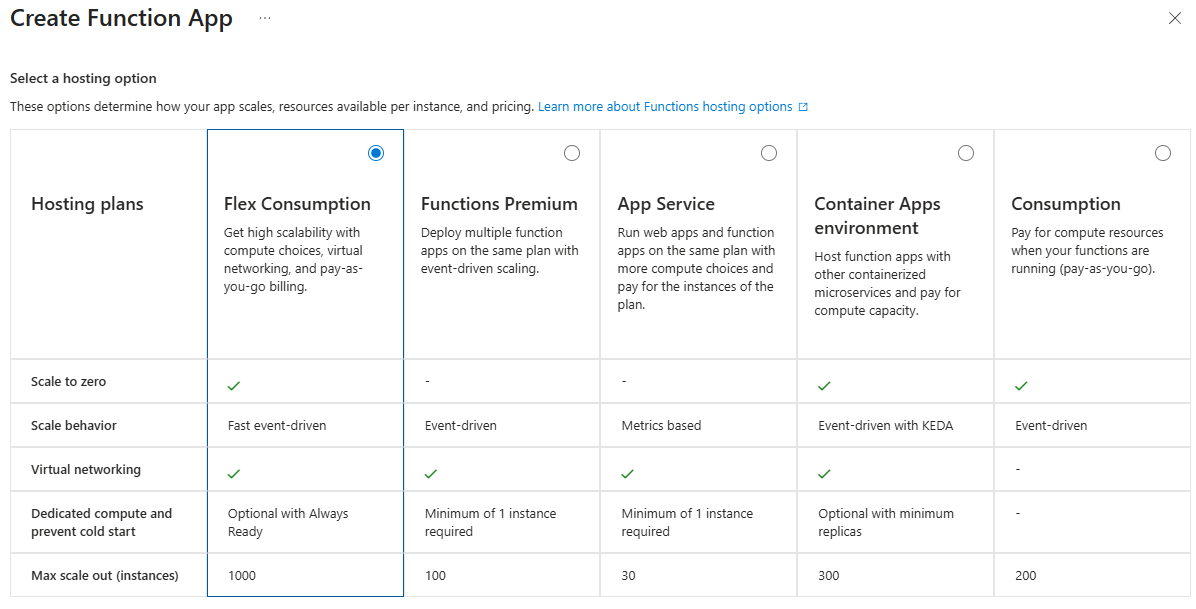This screenshot has height=609, width=1196.
Task: Select the Functions Premium radio button
Action: 572,153
